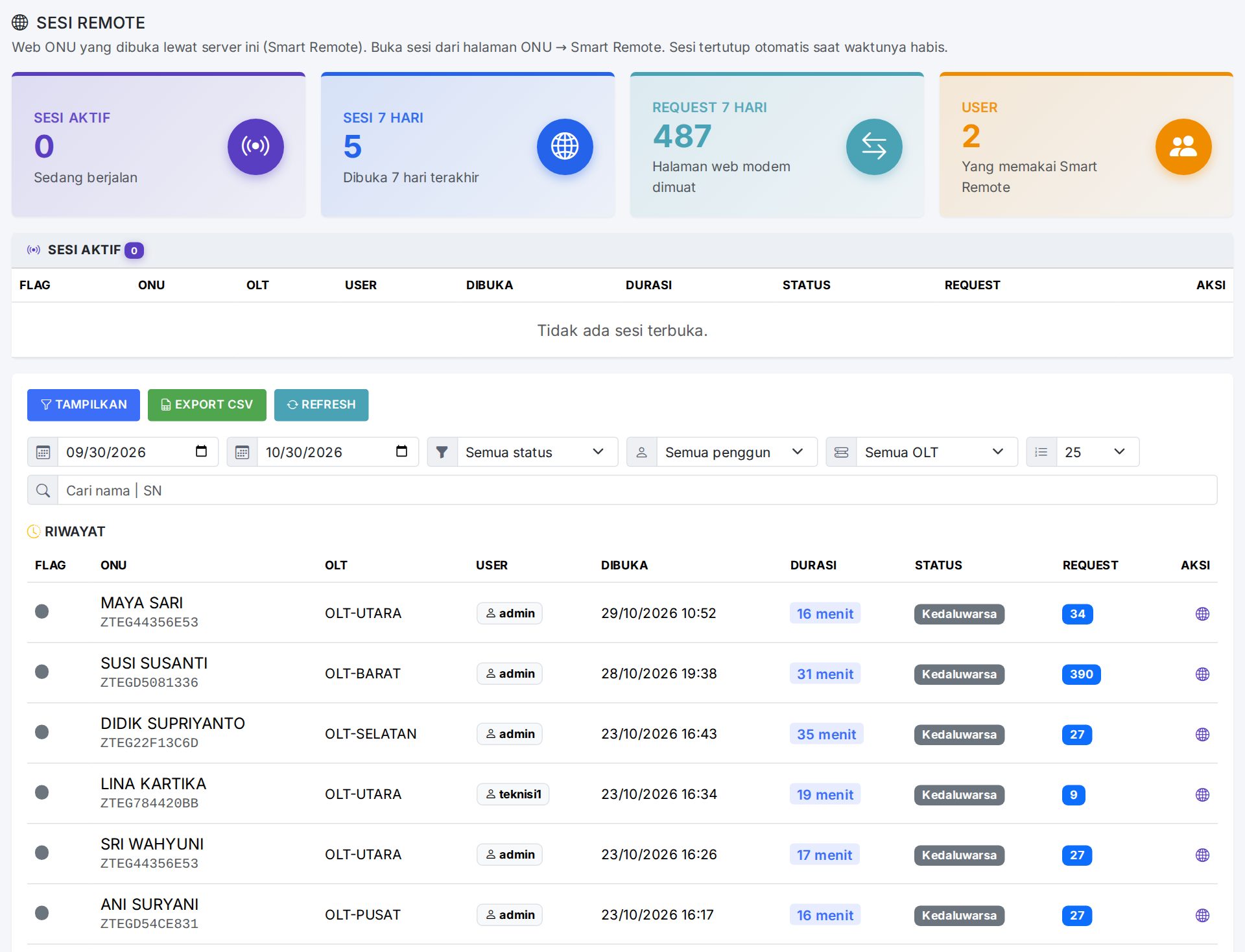Screen dimensions: 1245x952
Task: Open web icon for DIDIK SUPRIYANTO row
Action: 1202,734
